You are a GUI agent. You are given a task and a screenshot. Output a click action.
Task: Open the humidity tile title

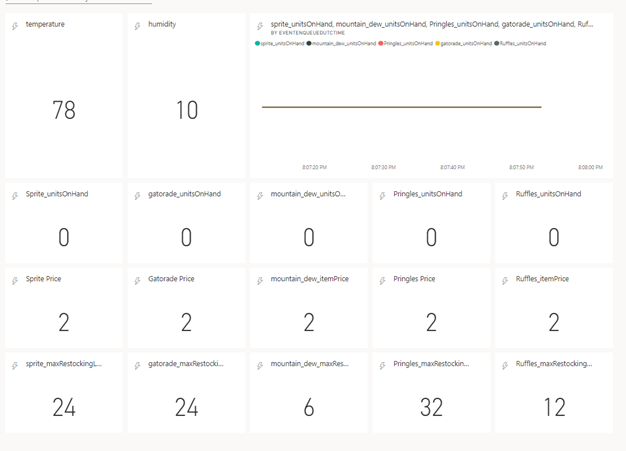click(162, 24)
